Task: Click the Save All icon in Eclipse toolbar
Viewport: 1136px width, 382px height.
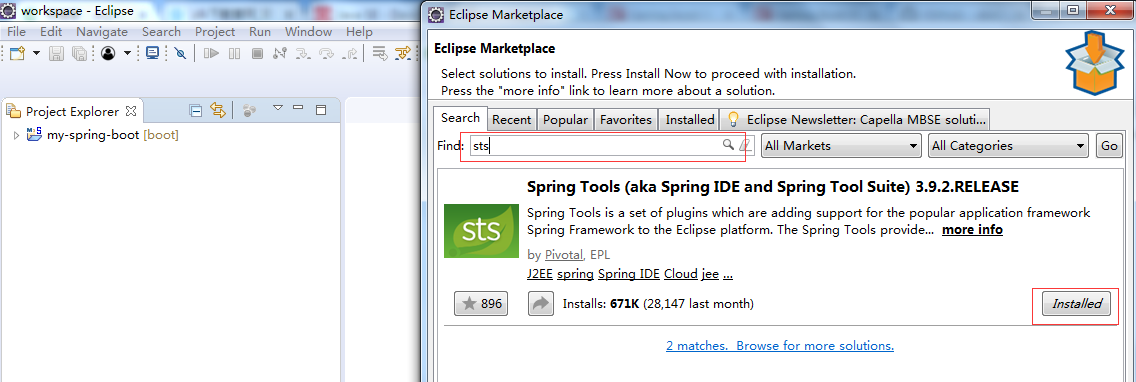Action: pos(79,53)
